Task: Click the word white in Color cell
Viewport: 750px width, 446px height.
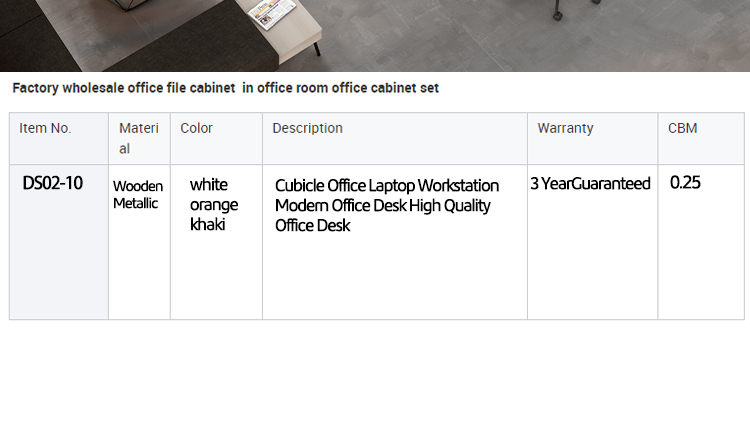Action: pyautogui.click(x=209, y=185)
